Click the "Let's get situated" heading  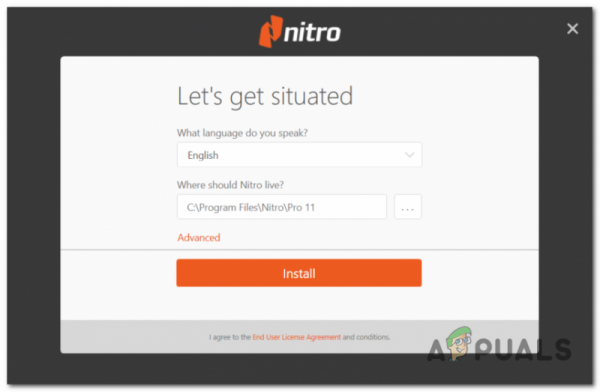[265, 96]
